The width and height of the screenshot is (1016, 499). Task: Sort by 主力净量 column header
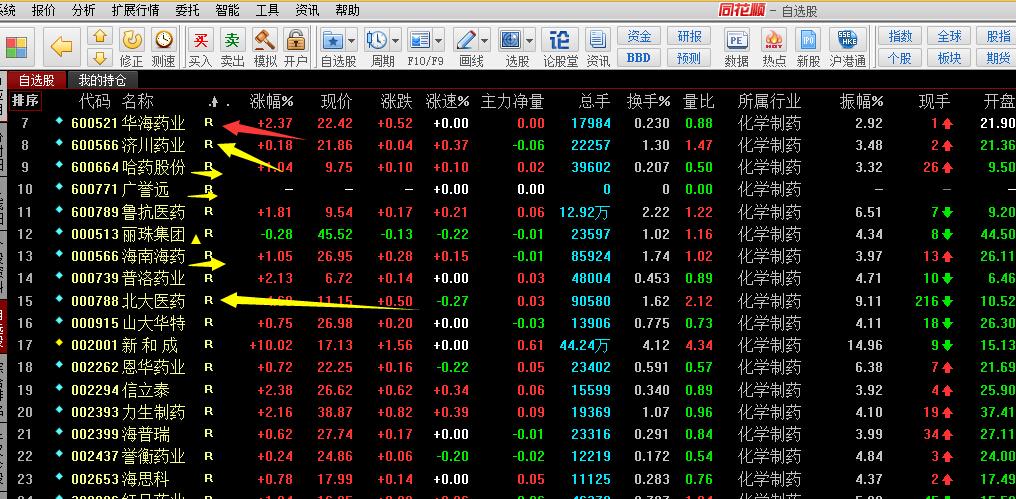pyautogui.click(x=512, y=102)
